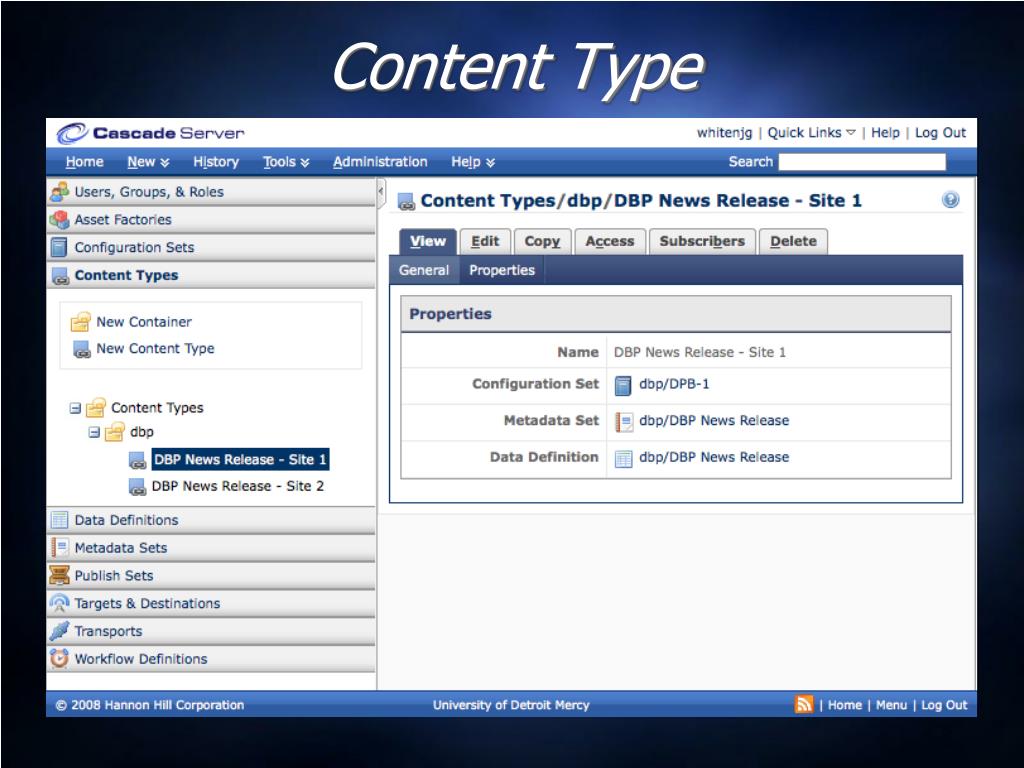Click the New Container link
Viewport: 1024px width, 768px height.
click(x=144, y=322)
